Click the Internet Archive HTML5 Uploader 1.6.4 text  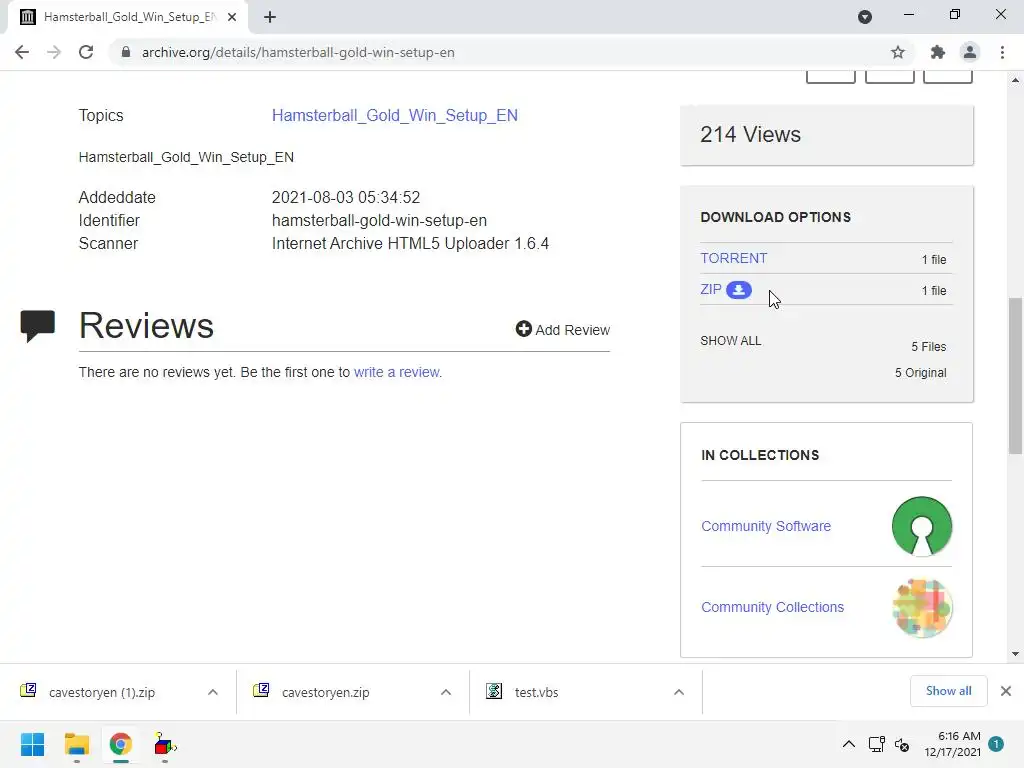coord(410,244)
